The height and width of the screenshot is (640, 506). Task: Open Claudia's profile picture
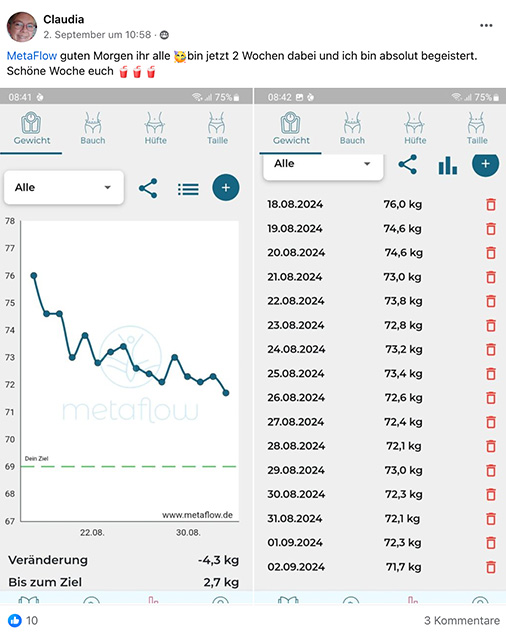(22, 27)
